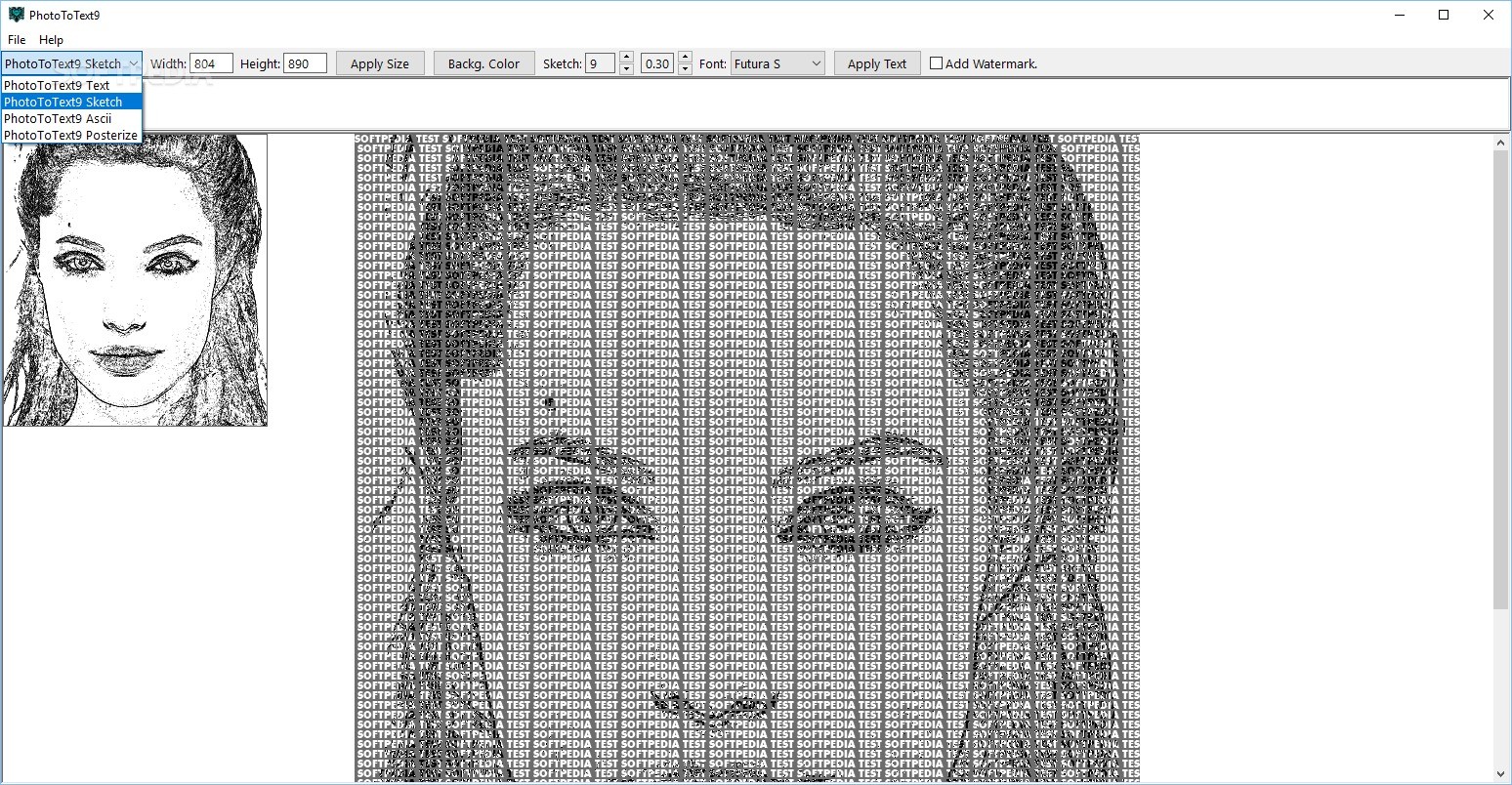The height and width of the screenshot is (785, 1512).
Task: Click the Height input field
Action: (305, 63)
